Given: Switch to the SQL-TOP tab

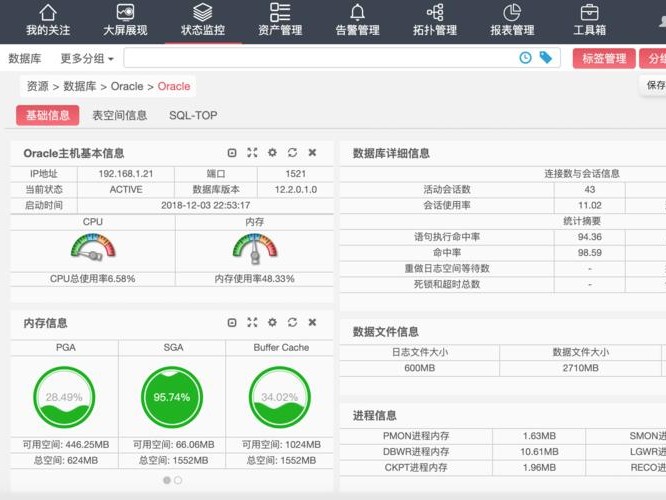Looking at the screenshot, I should point(193,115).
